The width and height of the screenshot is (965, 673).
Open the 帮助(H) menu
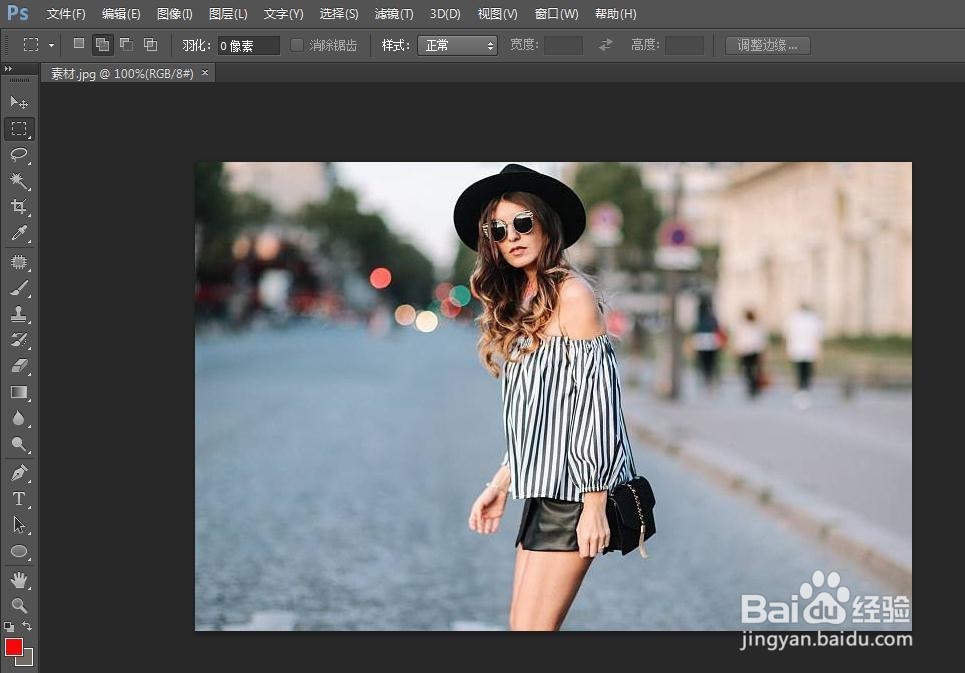click(615, 14)
